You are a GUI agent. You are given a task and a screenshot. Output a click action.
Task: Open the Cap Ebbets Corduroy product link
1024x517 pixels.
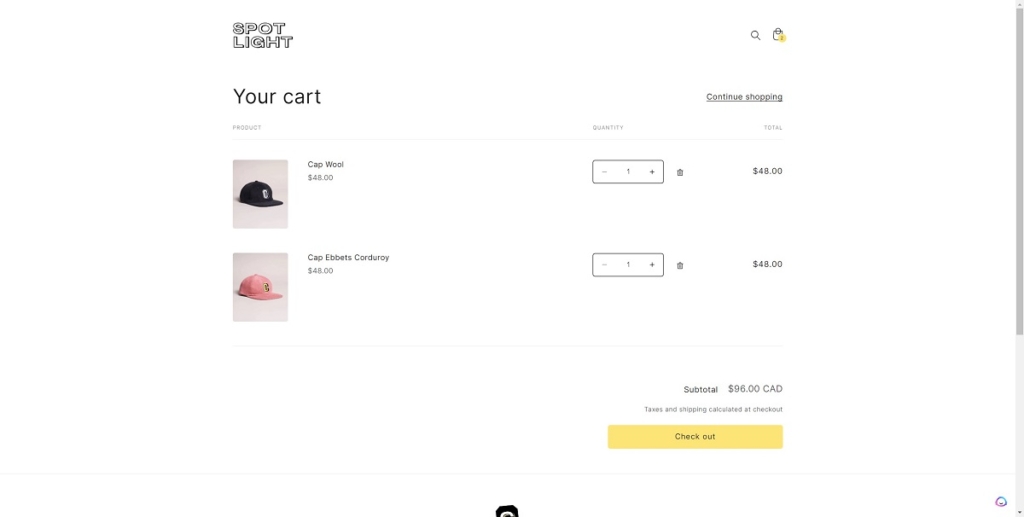point(348,257)
